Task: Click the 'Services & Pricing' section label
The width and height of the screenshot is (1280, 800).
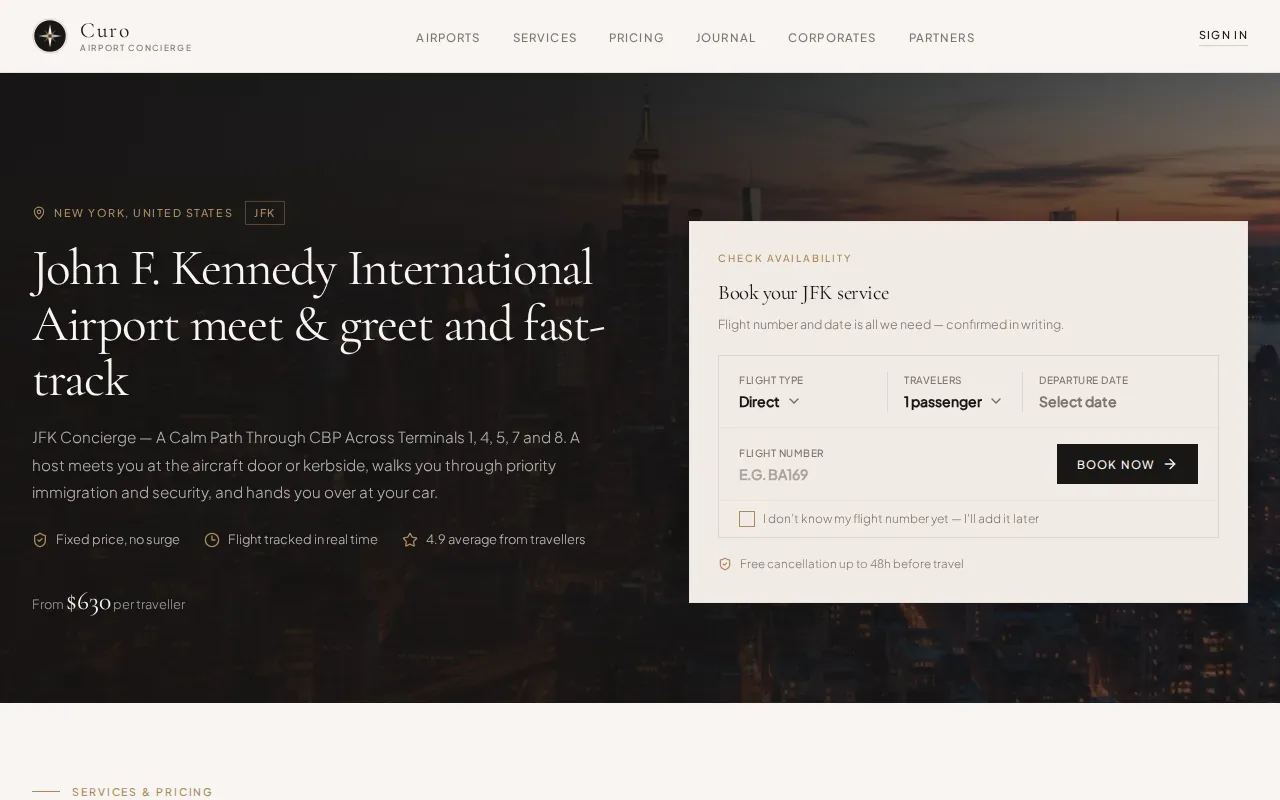Action: point(142,792)
